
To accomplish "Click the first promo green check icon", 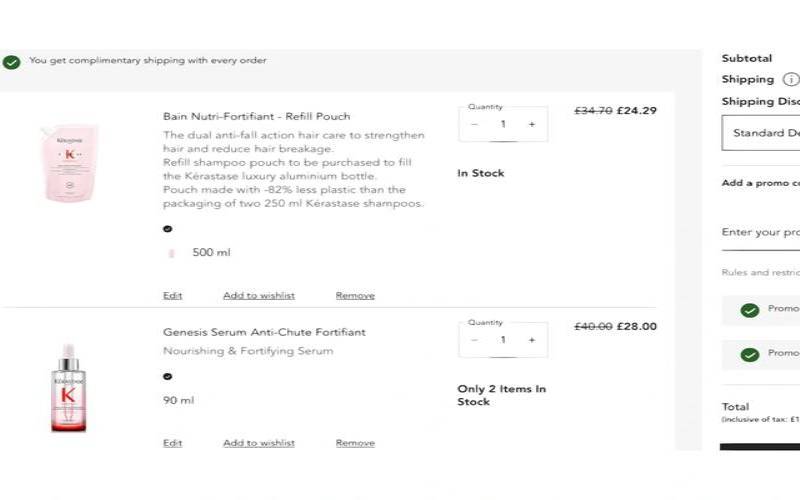I will 749,310.
